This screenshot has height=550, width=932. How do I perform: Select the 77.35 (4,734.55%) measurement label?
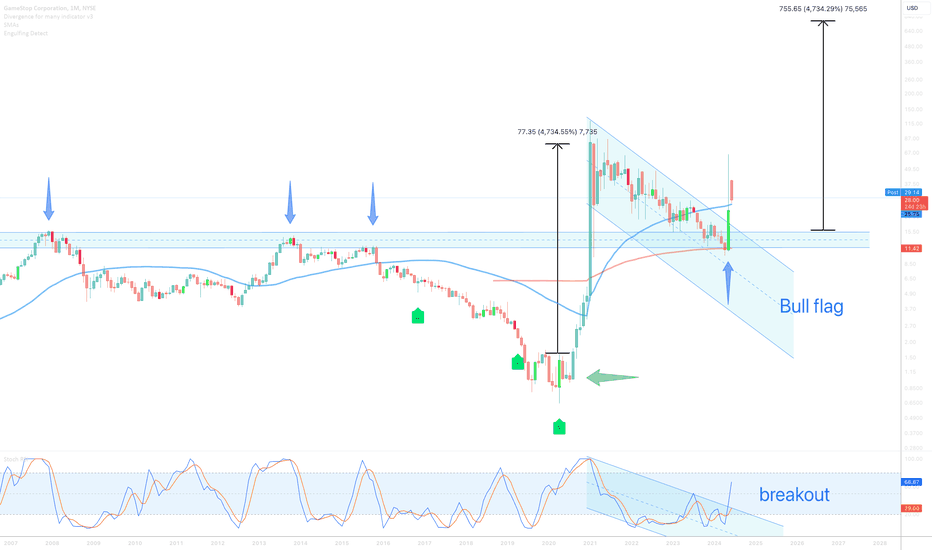557,132
